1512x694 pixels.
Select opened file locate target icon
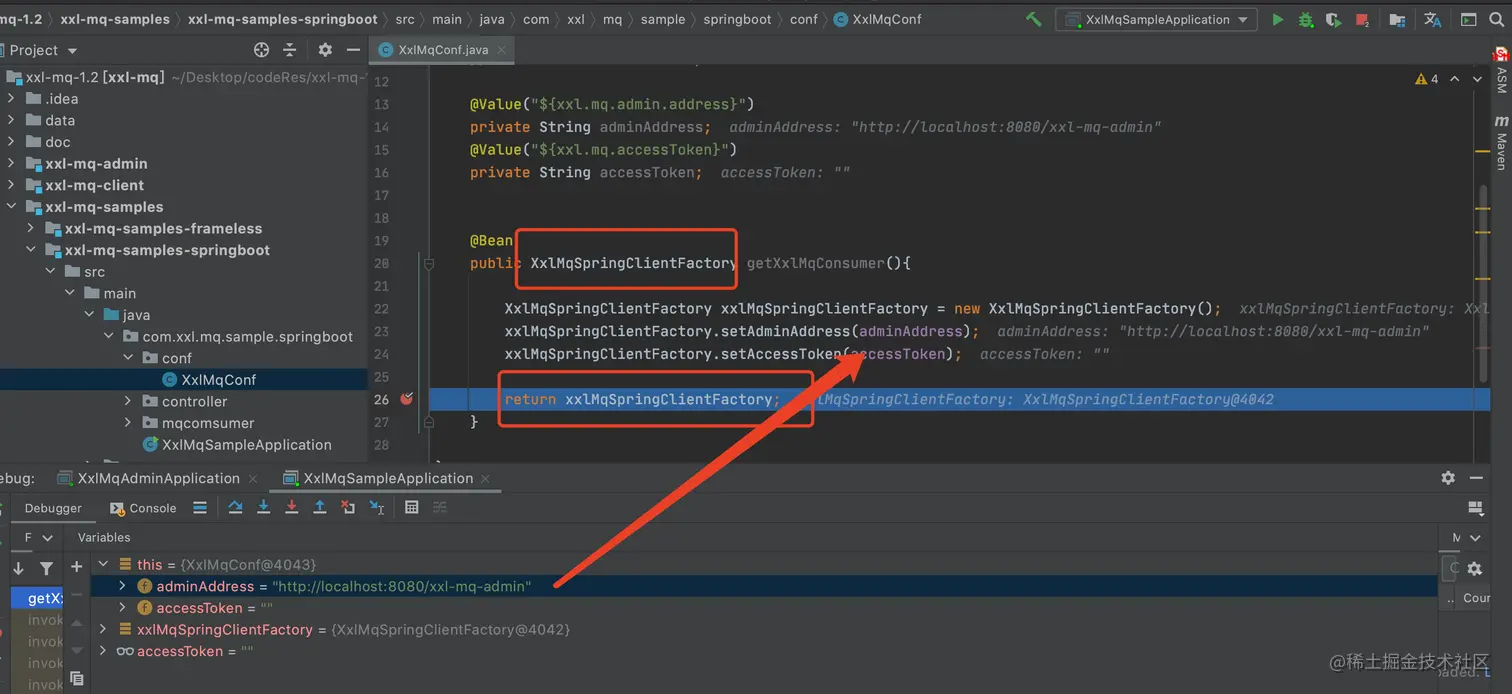pos(262,50)
